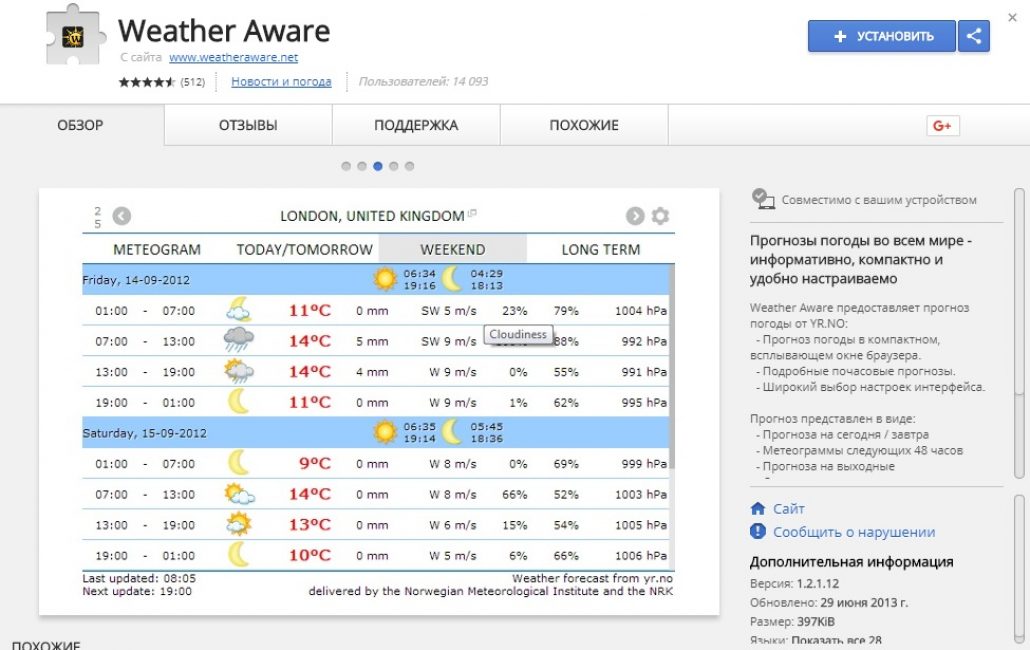Click the rain cloud icon for Friday 07:00-13:00

point(238,341)
